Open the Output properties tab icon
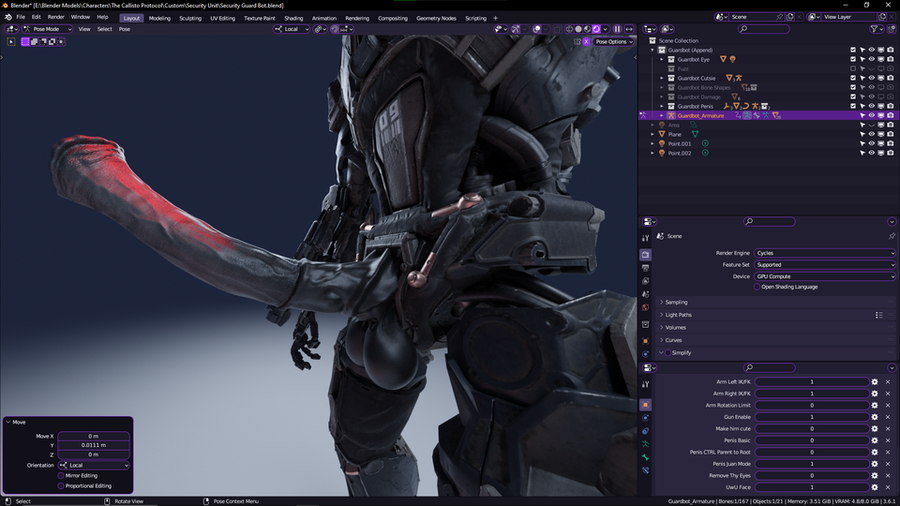 tap(646, 268)
